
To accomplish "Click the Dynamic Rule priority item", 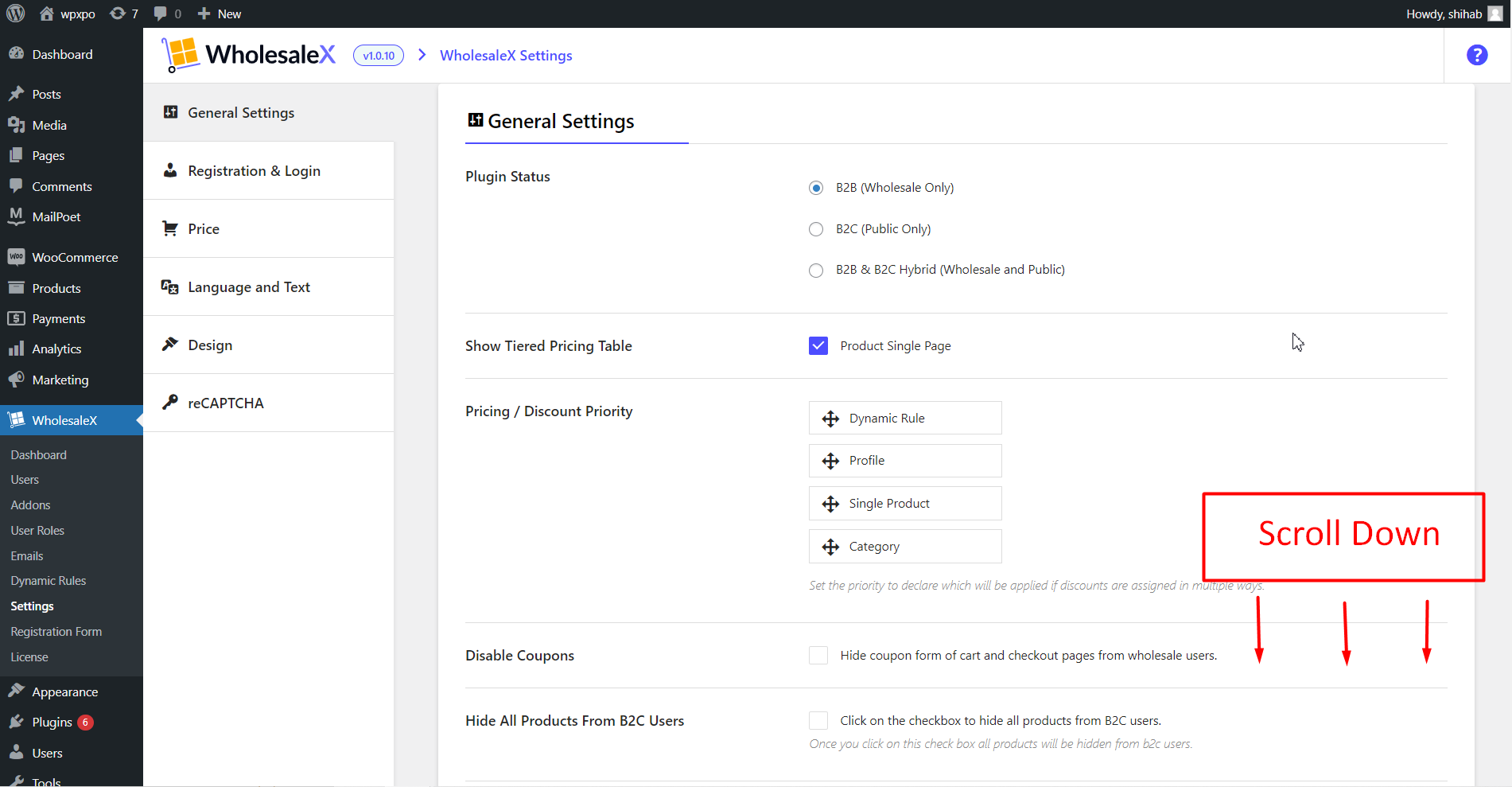I will point(905,418).
